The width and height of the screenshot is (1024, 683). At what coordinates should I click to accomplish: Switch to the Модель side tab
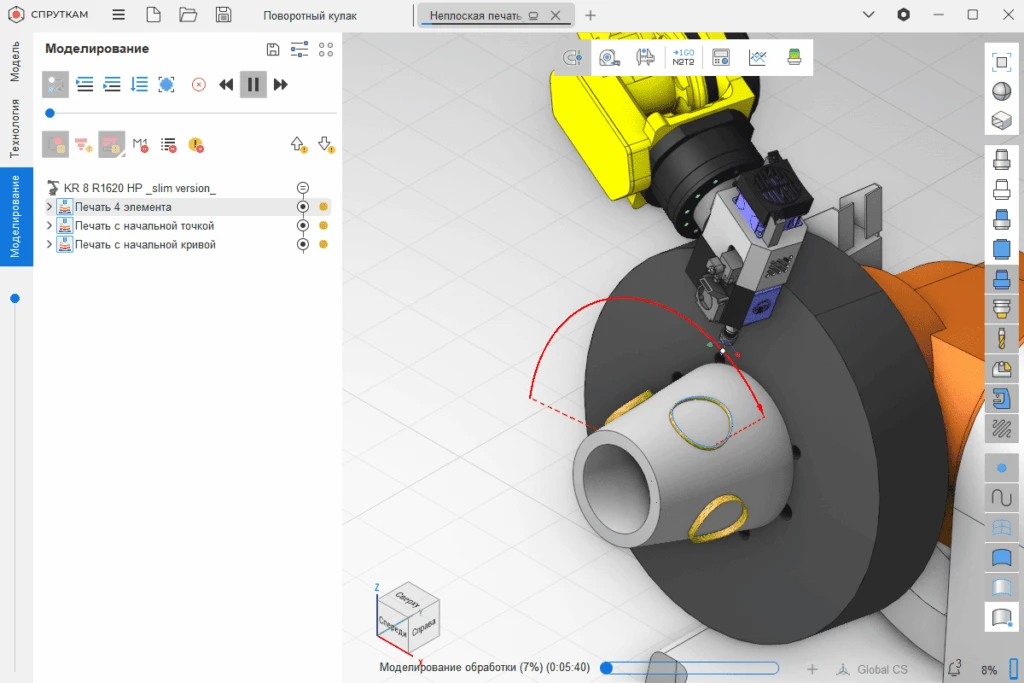[x=15, y=61]
